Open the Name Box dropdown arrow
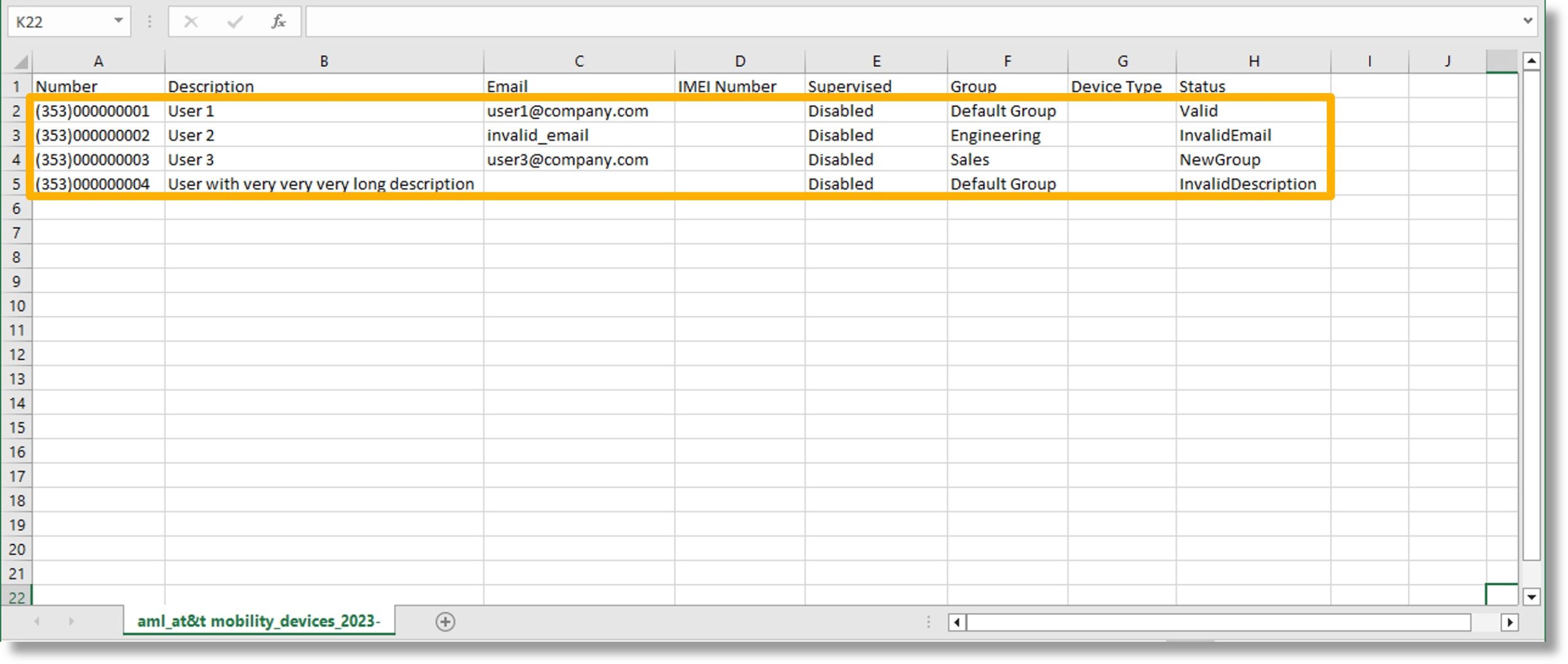This screenshot has width=1568, height=664. (118, 21)
